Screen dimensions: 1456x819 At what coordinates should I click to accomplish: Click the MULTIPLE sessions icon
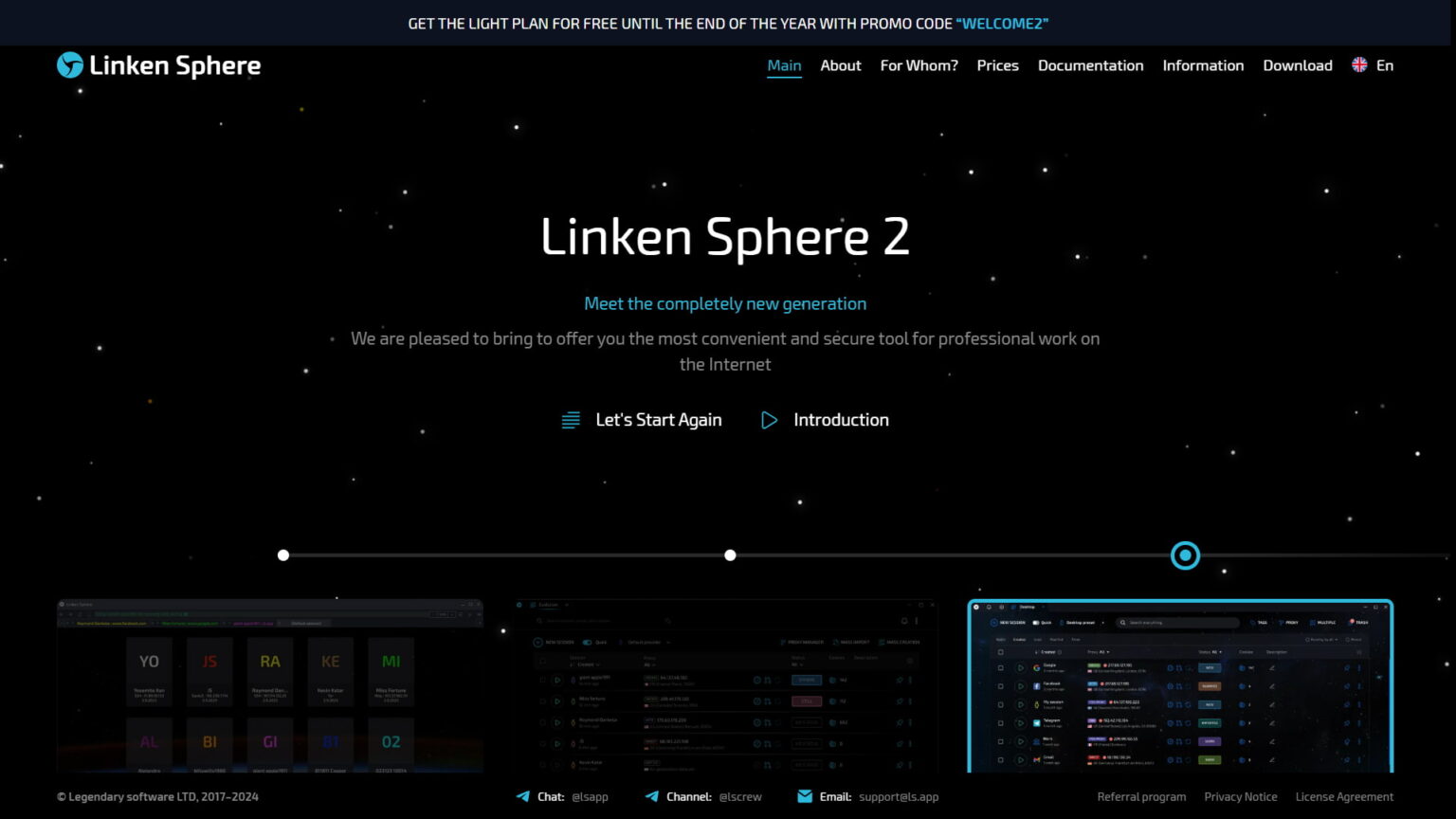1313,622
